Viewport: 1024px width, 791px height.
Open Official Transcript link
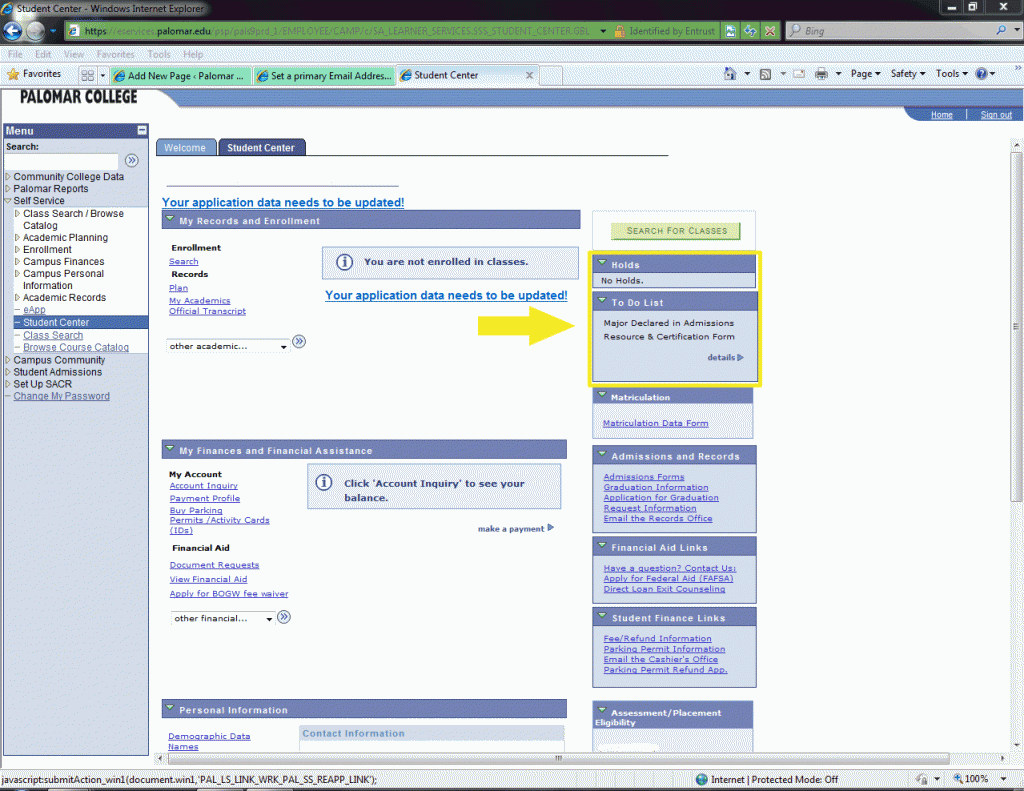(207, 312)
